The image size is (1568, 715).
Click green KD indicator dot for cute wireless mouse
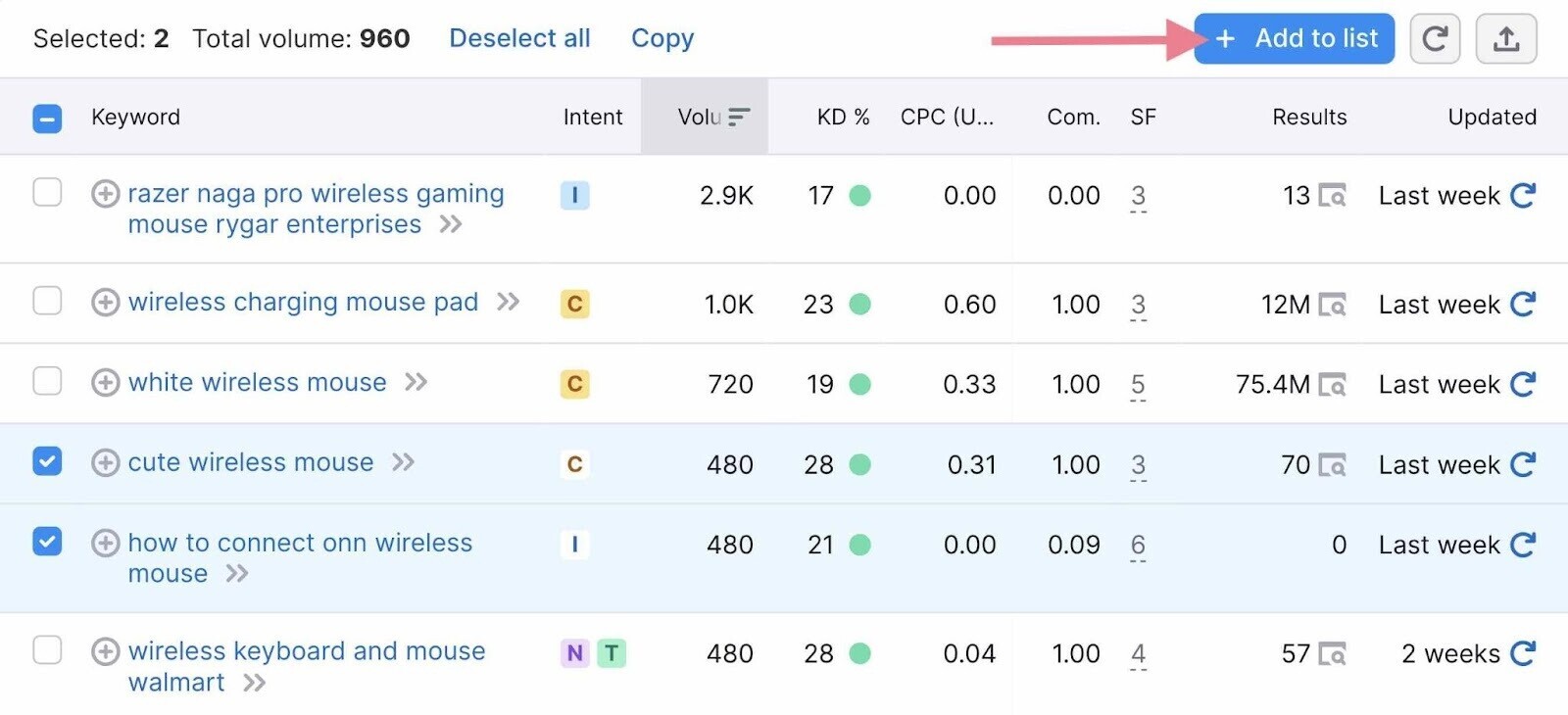tap(859, 464)
